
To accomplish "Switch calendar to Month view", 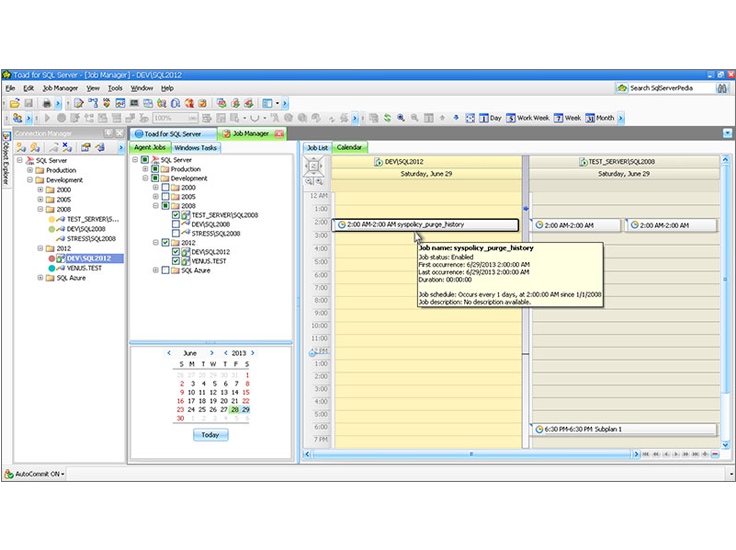I will 600,118.
